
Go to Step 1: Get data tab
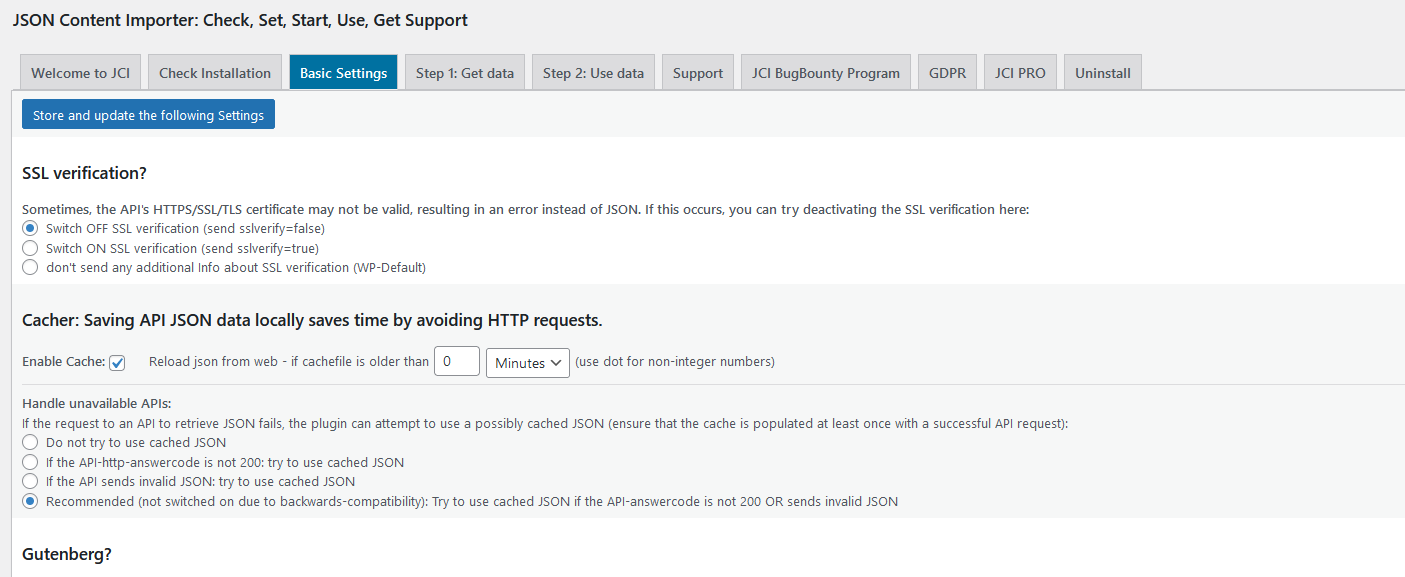pos(465,73)
